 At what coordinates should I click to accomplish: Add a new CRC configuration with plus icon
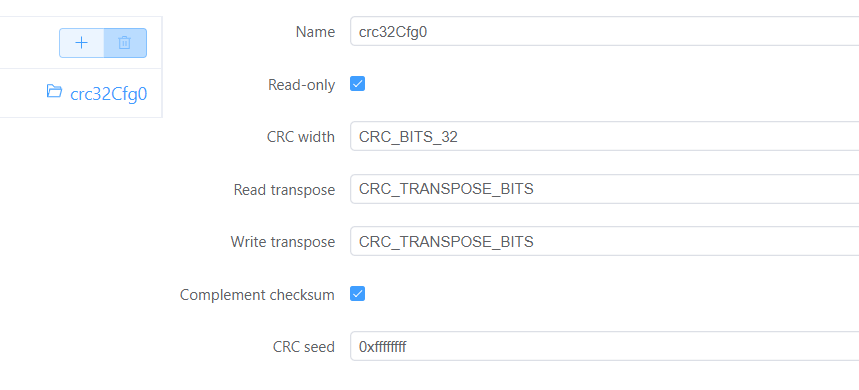[x=82, y=43]
